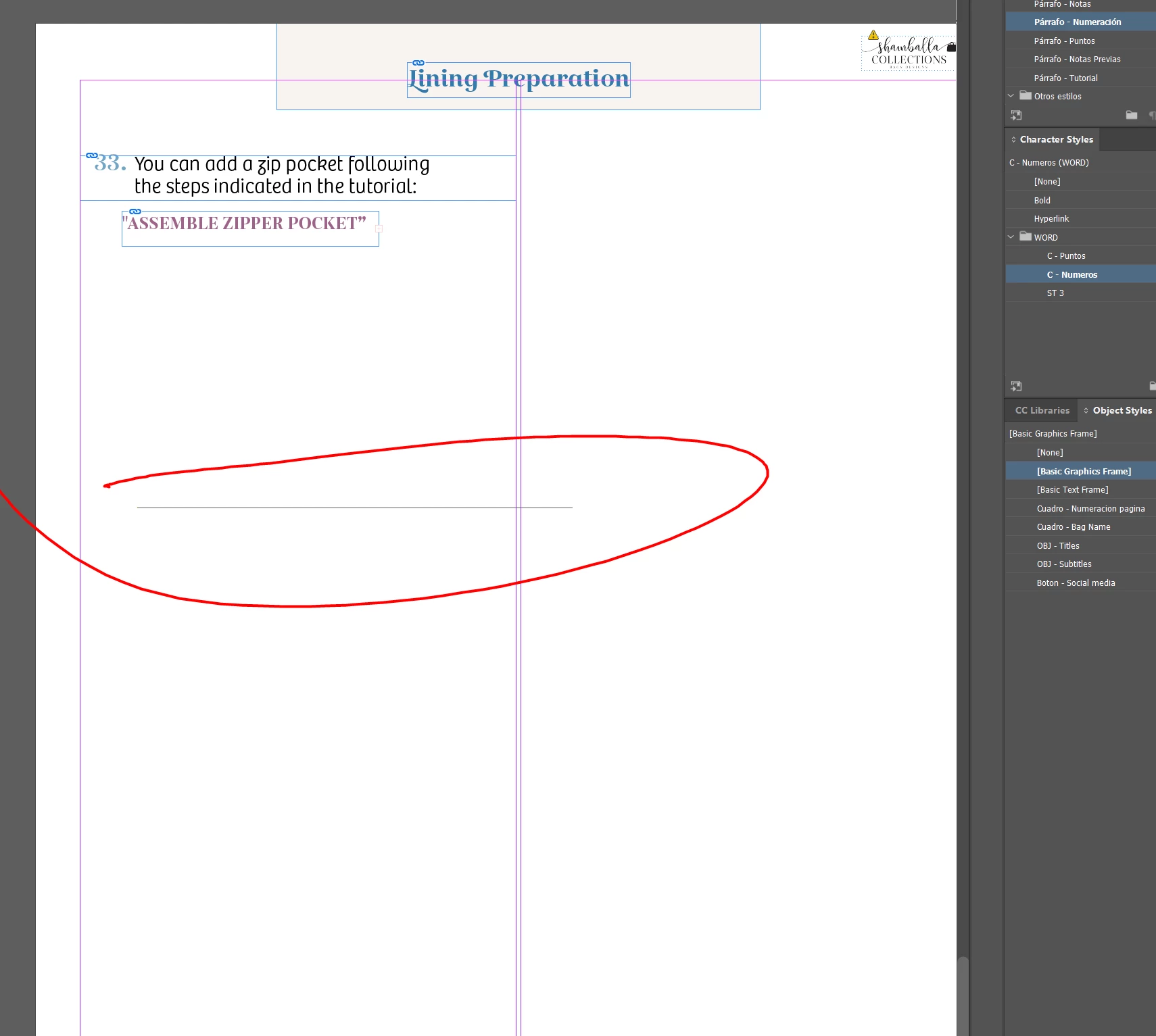This screenshot has height=1036, width=1156.
Task: Click create new style group folder icon
Action: click(1132, 115)
